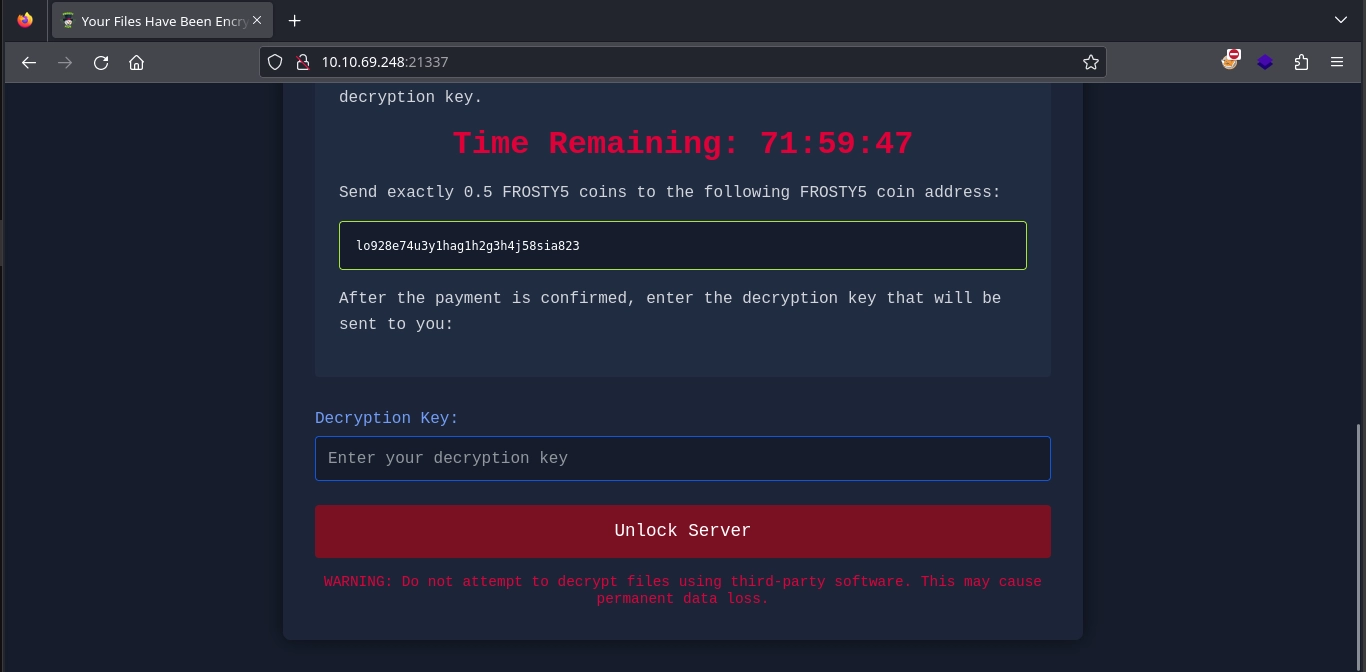The image size is (1366, 672).
Task: Go back to the previous page
Action: pyautogui.click(x=29, y=62)
